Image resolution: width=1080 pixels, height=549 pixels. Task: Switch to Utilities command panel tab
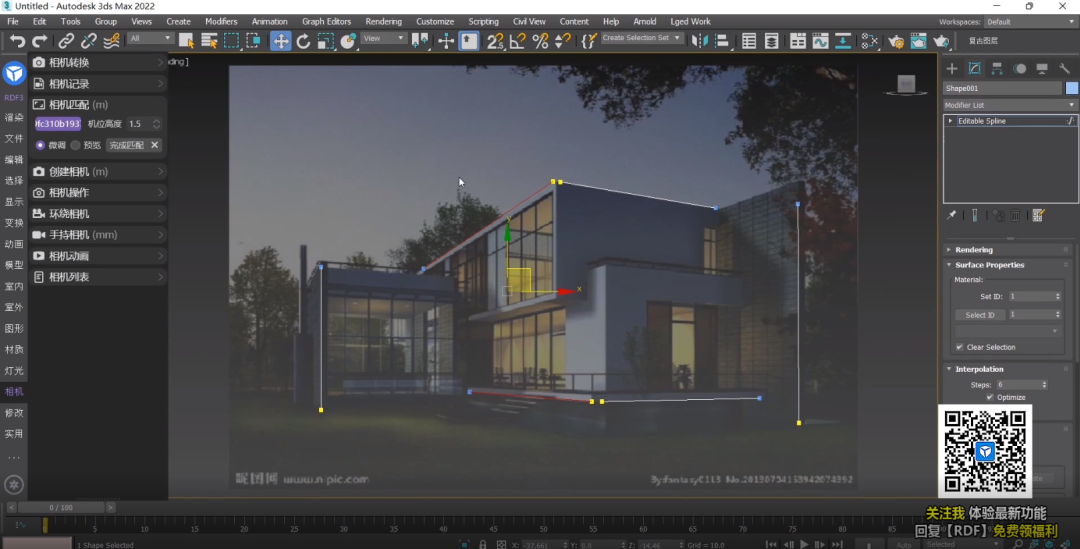[1064, 68]
